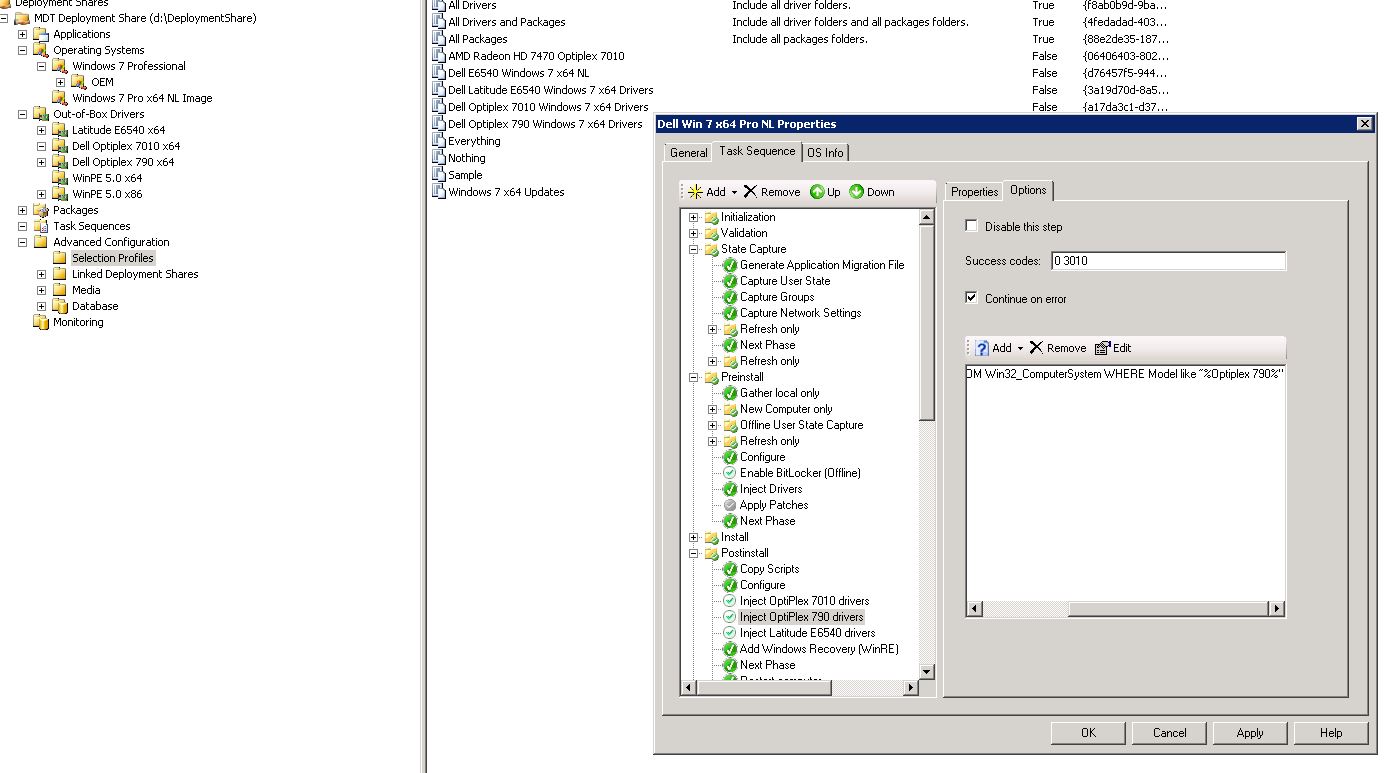Select AMD Radeon HD 7470 Optiplex 7010 profile
Image resolution: width=1386 pixels, height=773 pixels.
[536, 56]
